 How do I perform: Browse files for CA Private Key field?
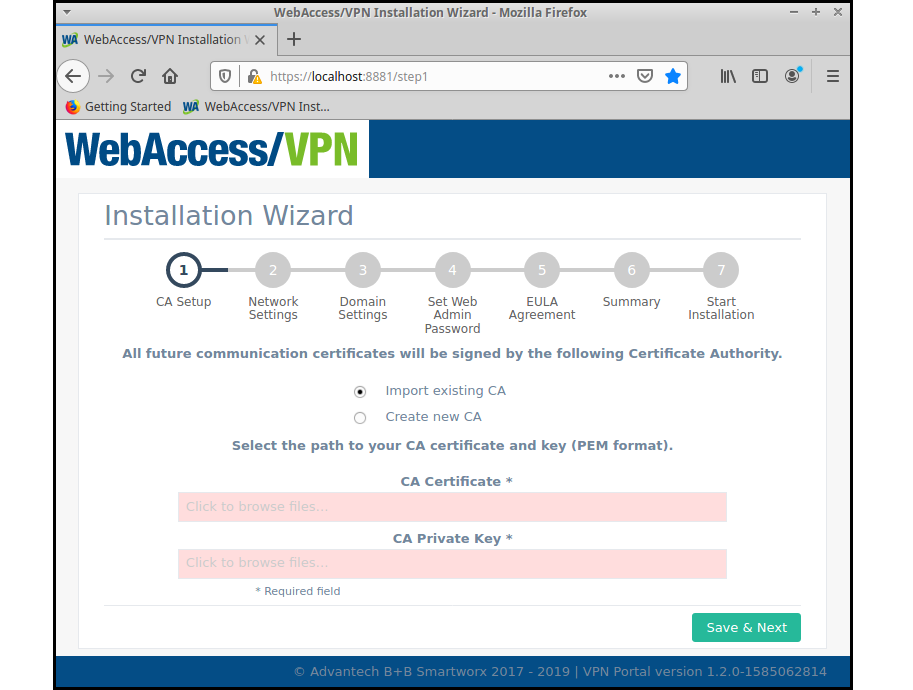(x=452, y=564)
